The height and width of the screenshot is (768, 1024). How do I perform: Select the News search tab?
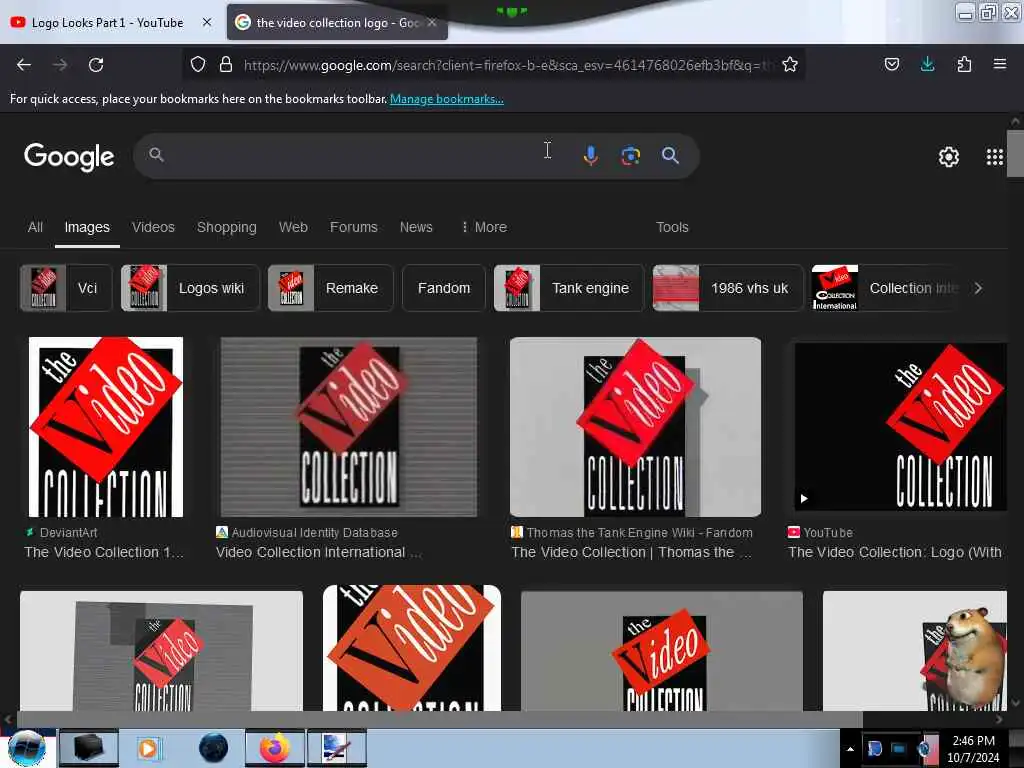point(416,227)
